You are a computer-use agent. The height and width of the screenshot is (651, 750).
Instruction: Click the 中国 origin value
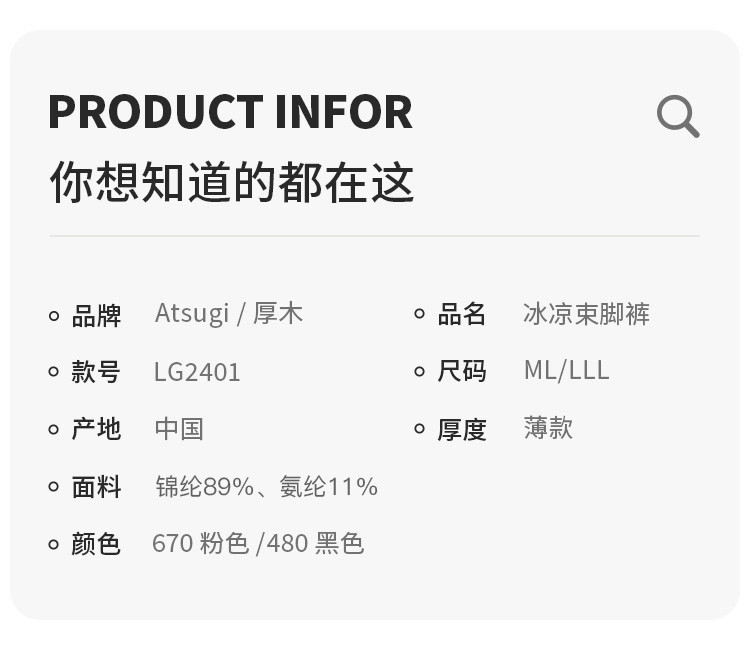click(x=179, y=429)
